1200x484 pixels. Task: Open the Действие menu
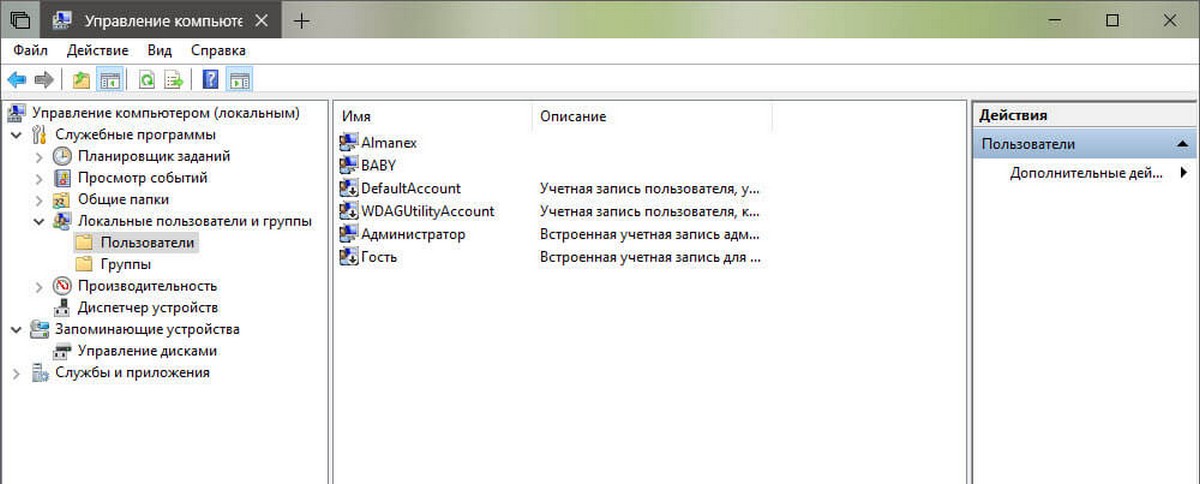click(97, 50)
